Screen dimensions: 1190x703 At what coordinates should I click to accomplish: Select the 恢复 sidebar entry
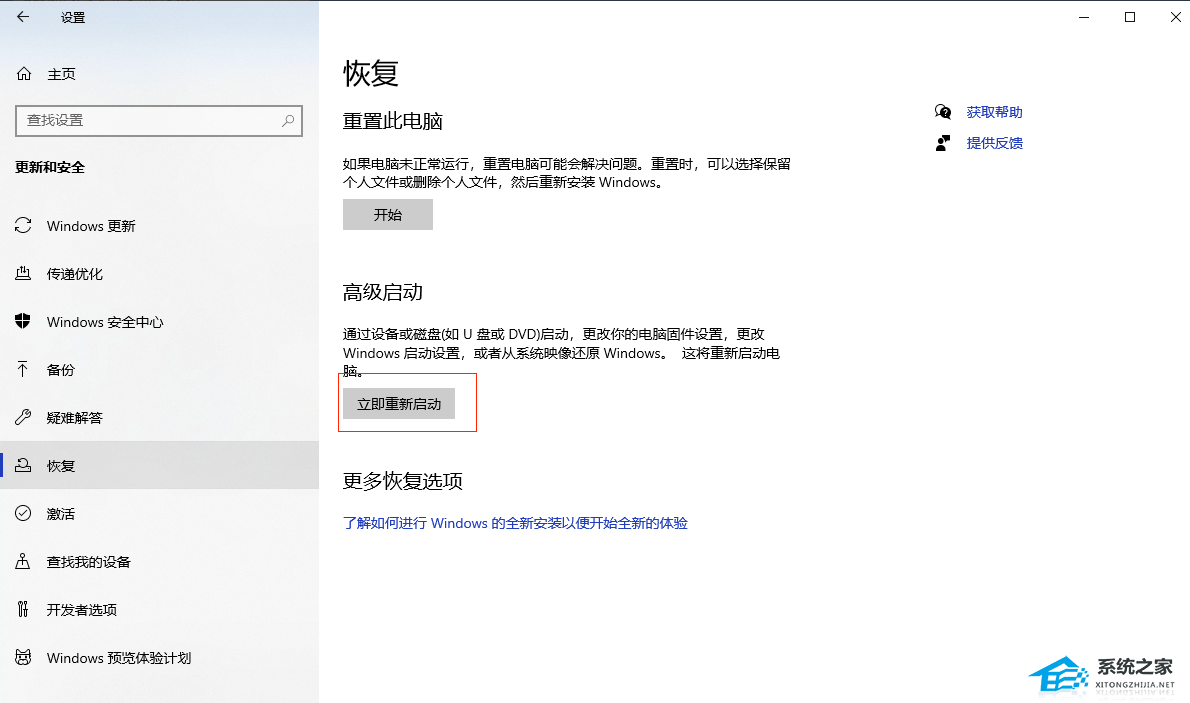click(159, 465)
